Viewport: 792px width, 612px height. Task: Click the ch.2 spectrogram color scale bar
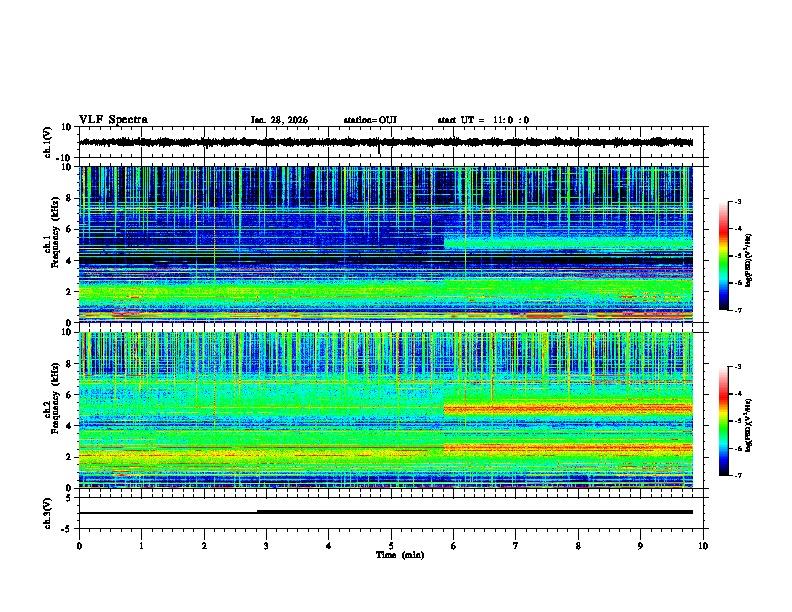click(x=724, y=421)
